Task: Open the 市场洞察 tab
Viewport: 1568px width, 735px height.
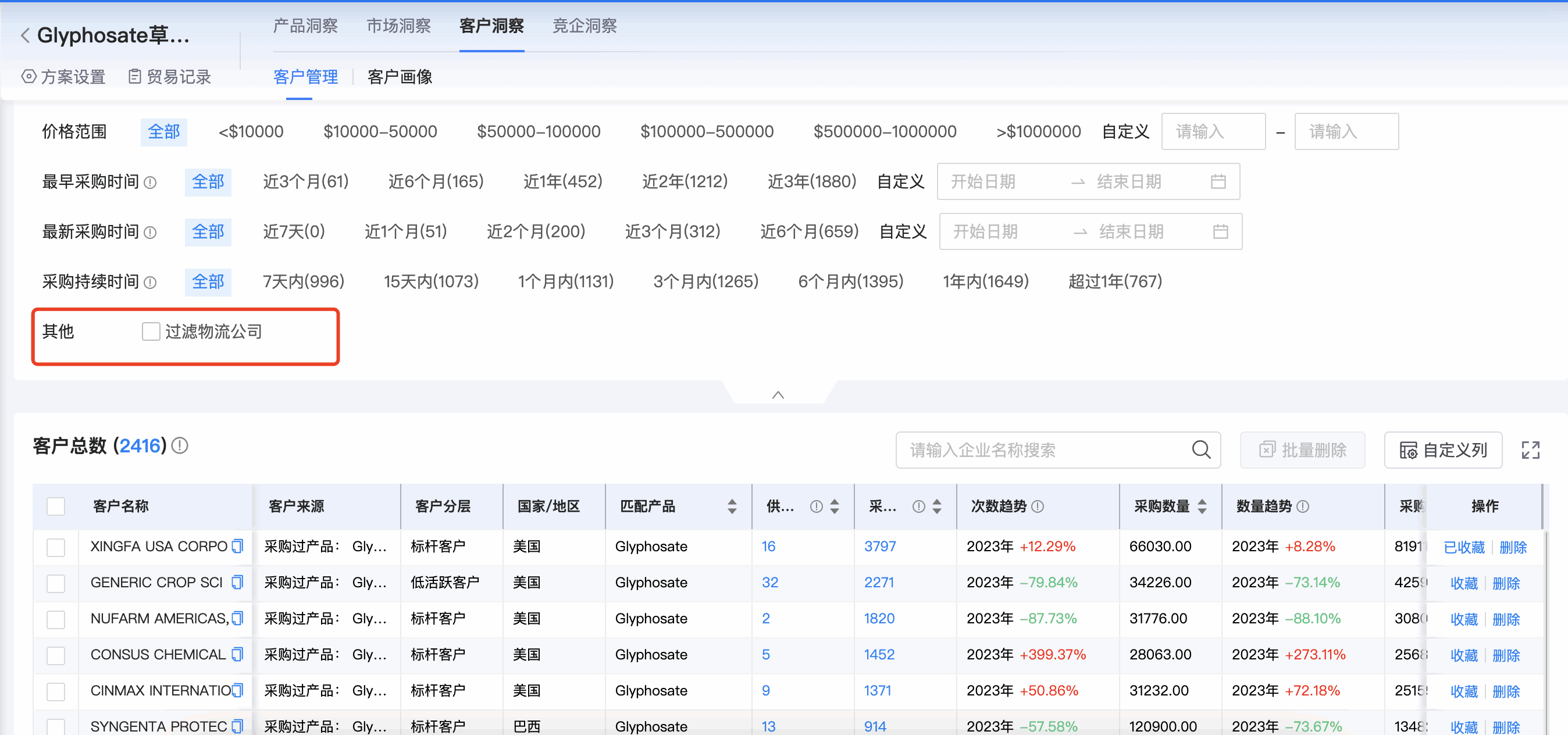Action: [x=398, y=26]
